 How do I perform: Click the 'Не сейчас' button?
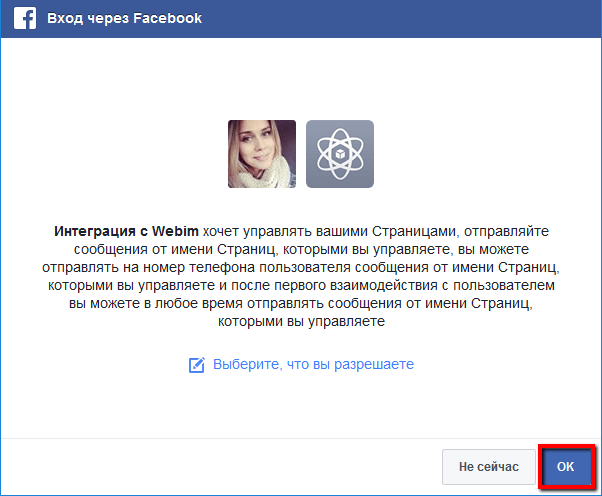489,467
